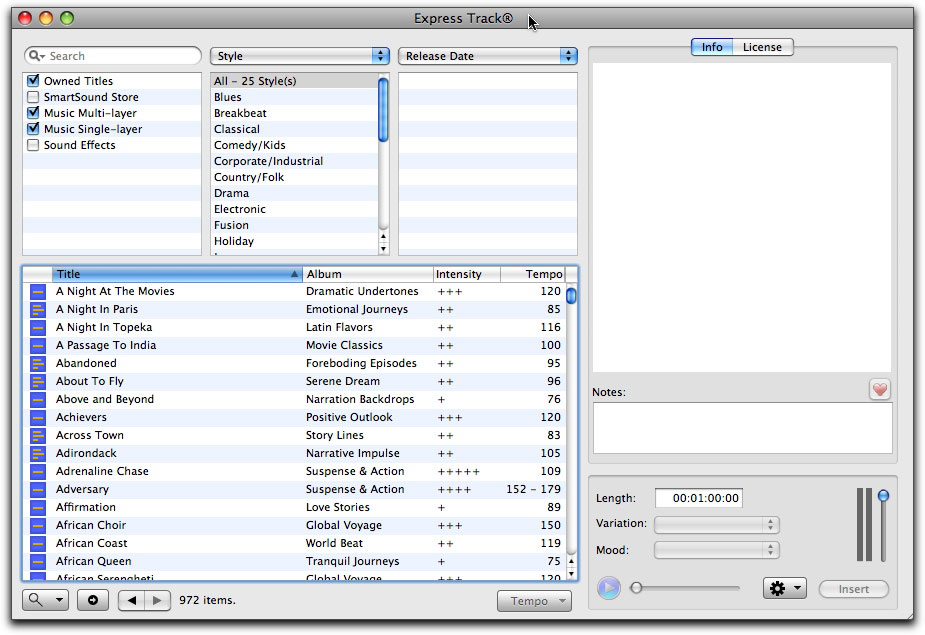Click the Length time field
This screenshot has height=635, width=925.
click(698, 498)
